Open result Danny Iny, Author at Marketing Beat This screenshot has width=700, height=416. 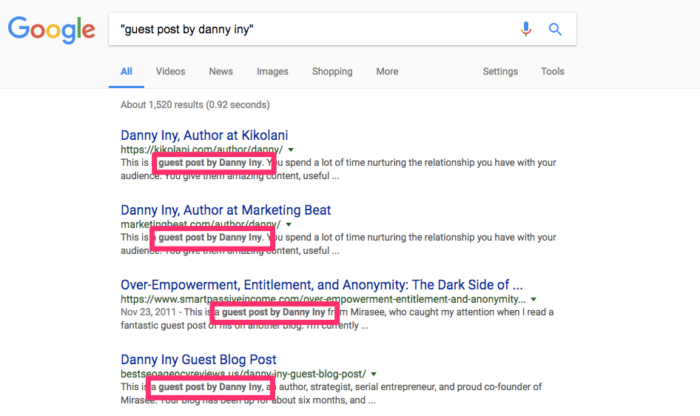pyautogui.click(x=226, y=210)
